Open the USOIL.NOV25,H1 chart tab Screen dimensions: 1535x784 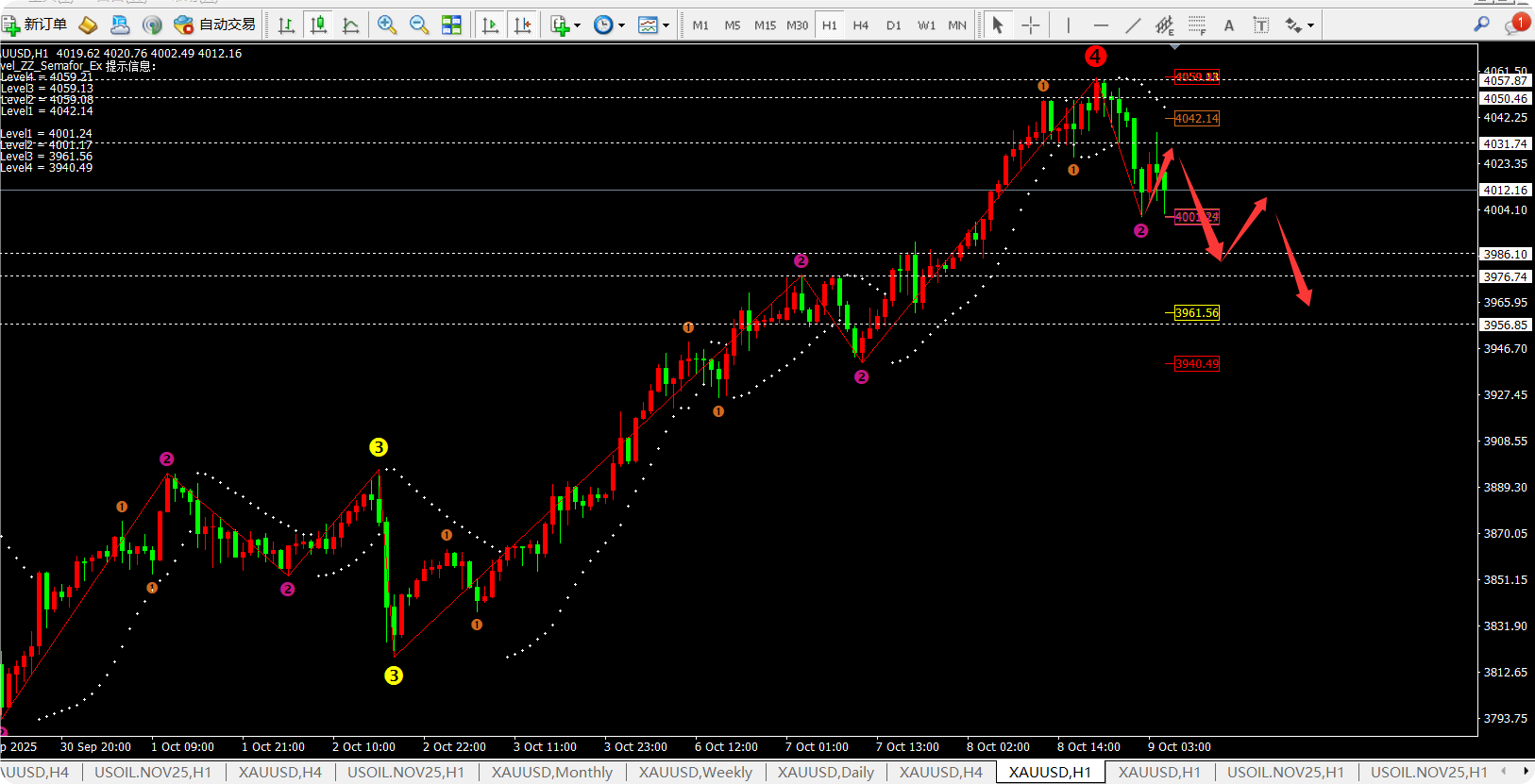(x=153, y=772)
